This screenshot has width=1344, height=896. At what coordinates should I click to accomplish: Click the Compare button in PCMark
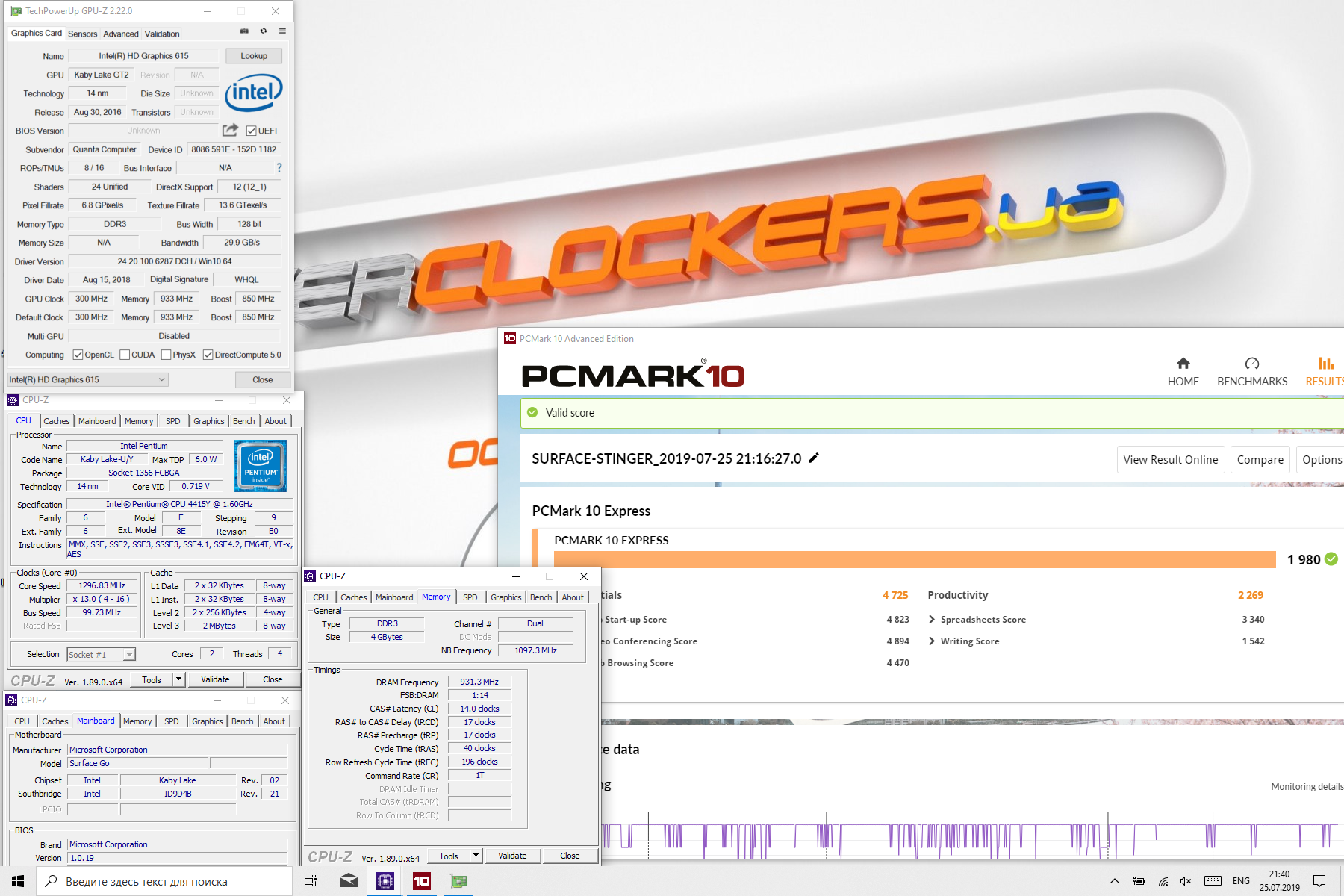(1260, 460)
